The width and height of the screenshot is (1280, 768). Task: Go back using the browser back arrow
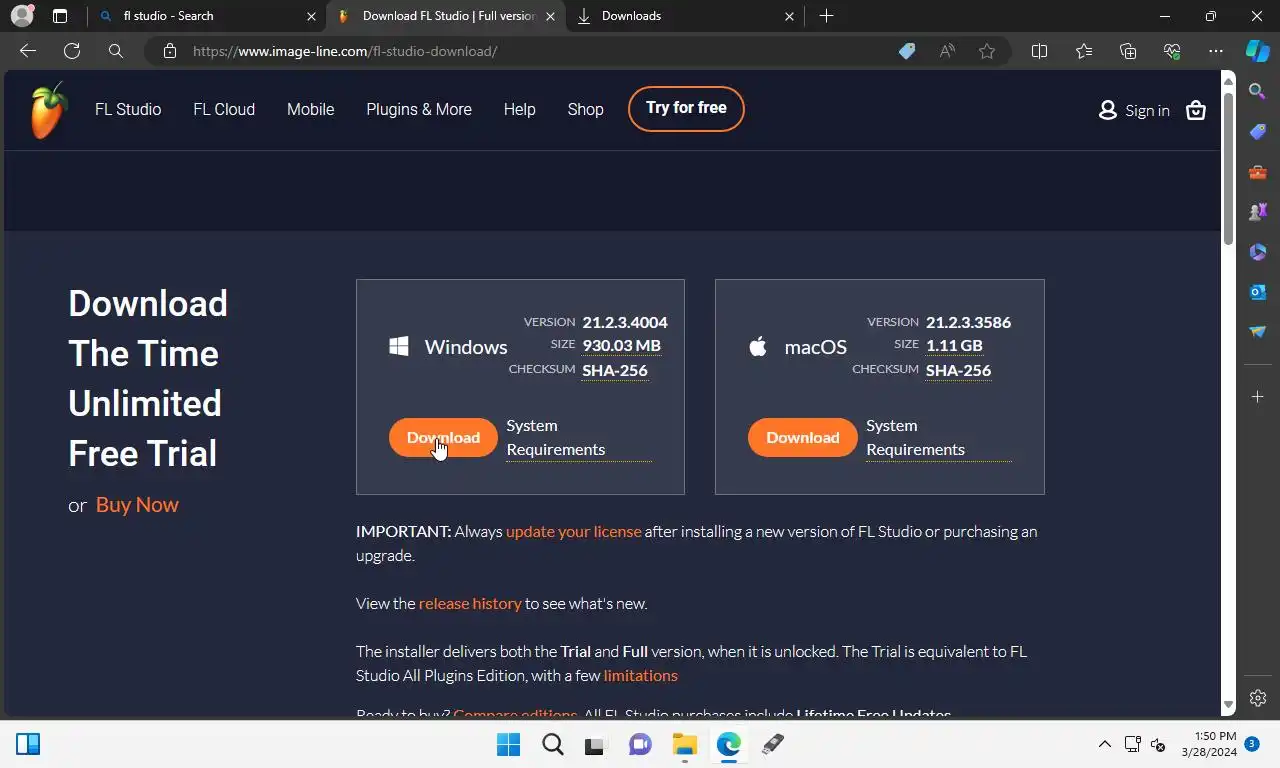28,51
